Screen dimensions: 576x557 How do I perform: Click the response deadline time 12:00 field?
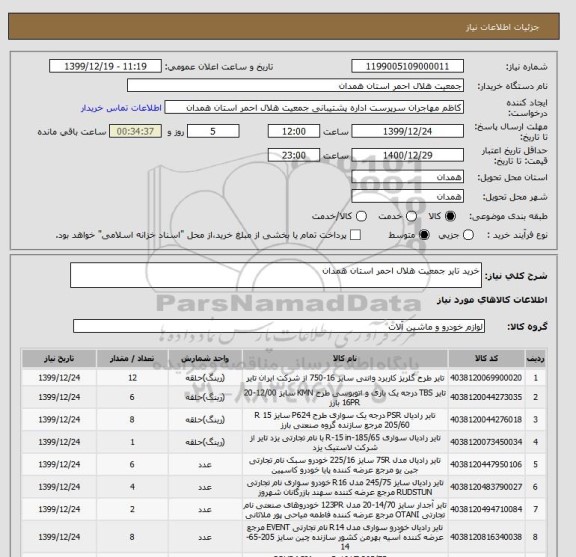[294, 131]
